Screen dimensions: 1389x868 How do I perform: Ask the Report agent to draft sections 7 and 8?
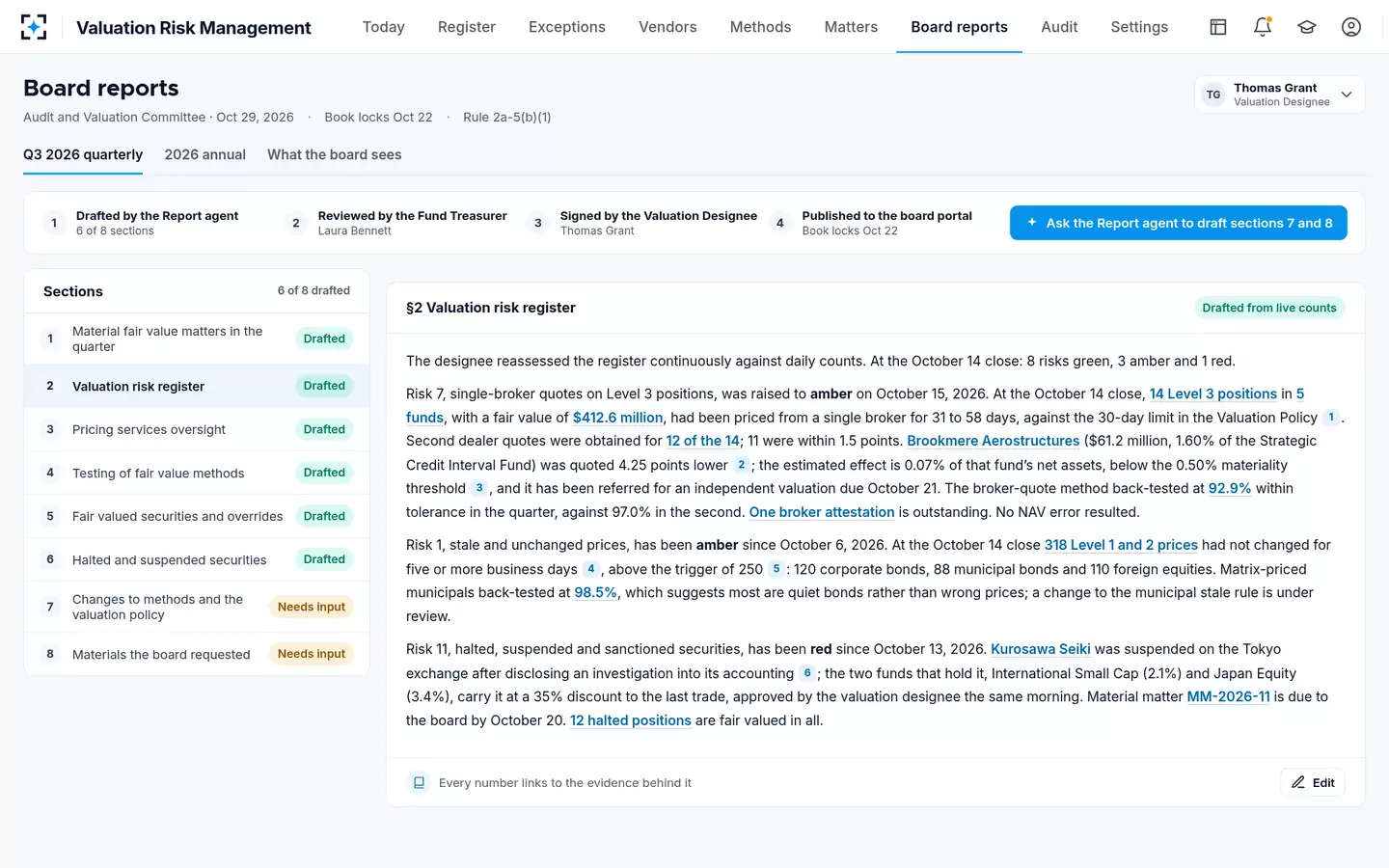pos(1178,223)
